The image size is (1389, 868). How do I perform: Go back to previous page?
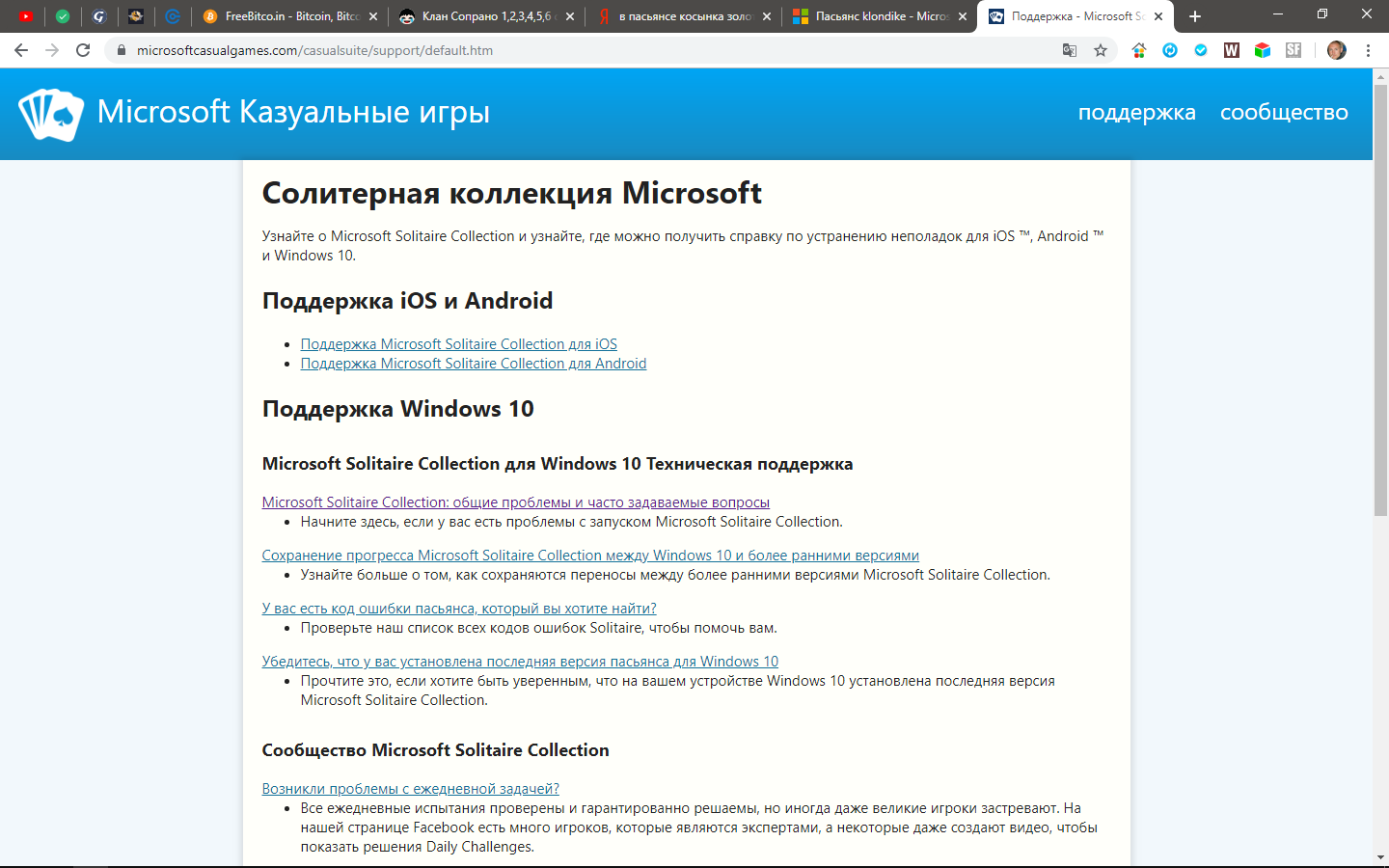pos(21,50)
